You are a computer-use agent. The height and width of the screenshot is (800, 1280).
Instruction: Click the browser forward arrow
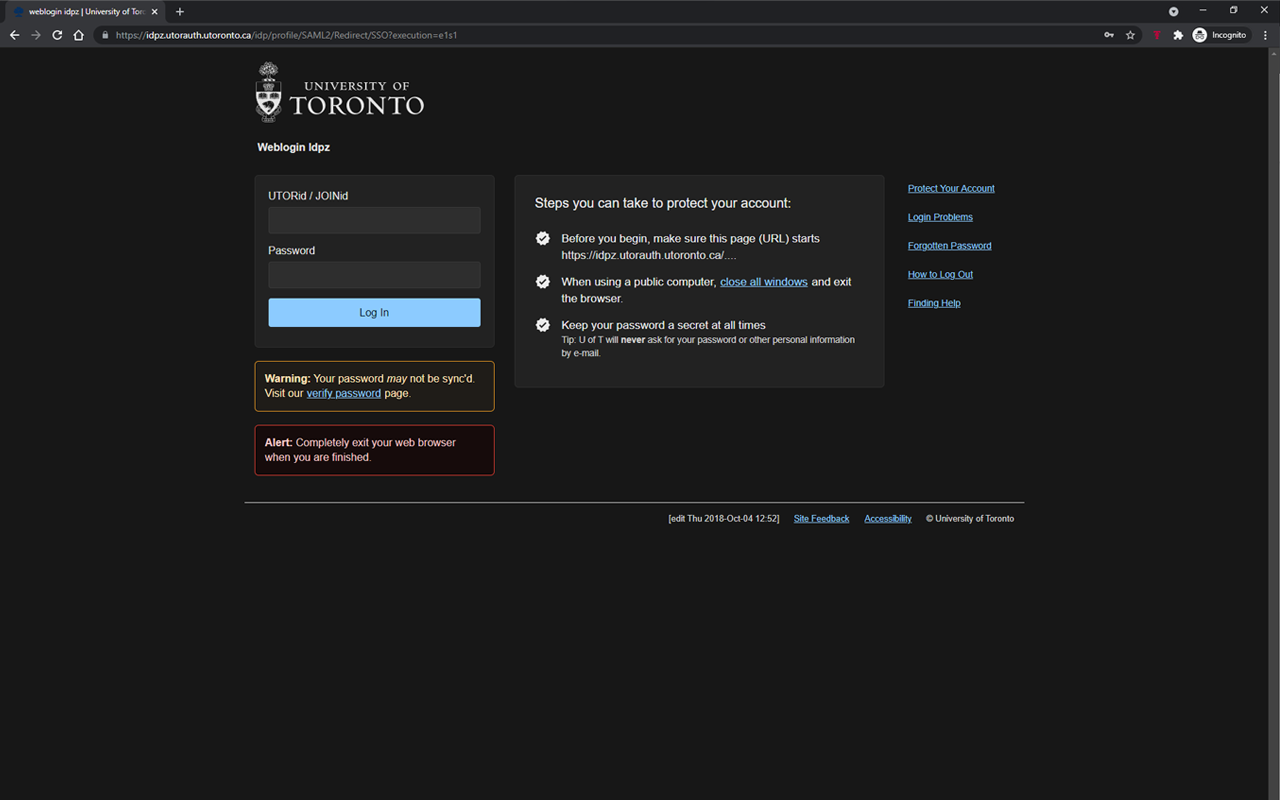pos(36,35)
